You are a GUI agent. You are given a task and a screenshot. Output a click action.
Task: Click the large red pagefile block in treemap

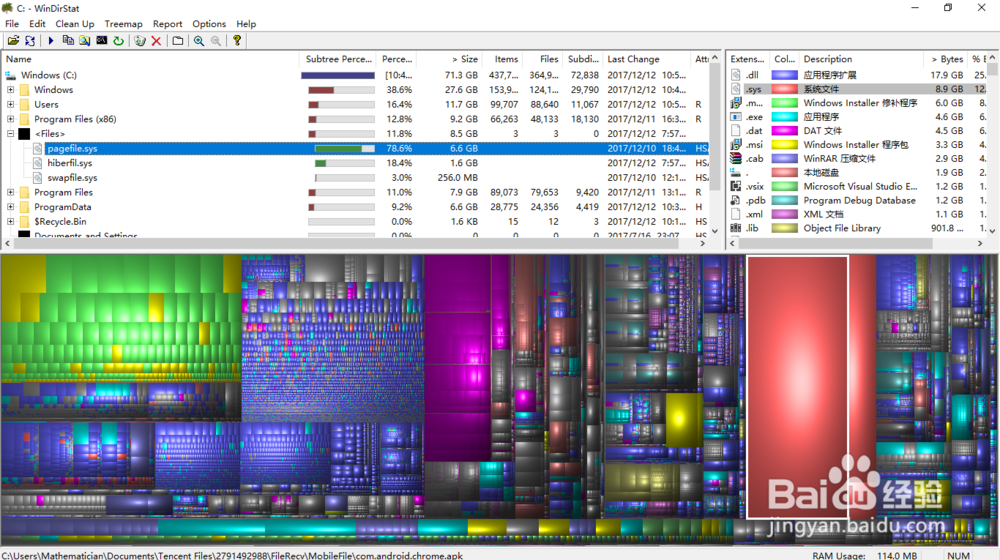click(x=797, y=387)
